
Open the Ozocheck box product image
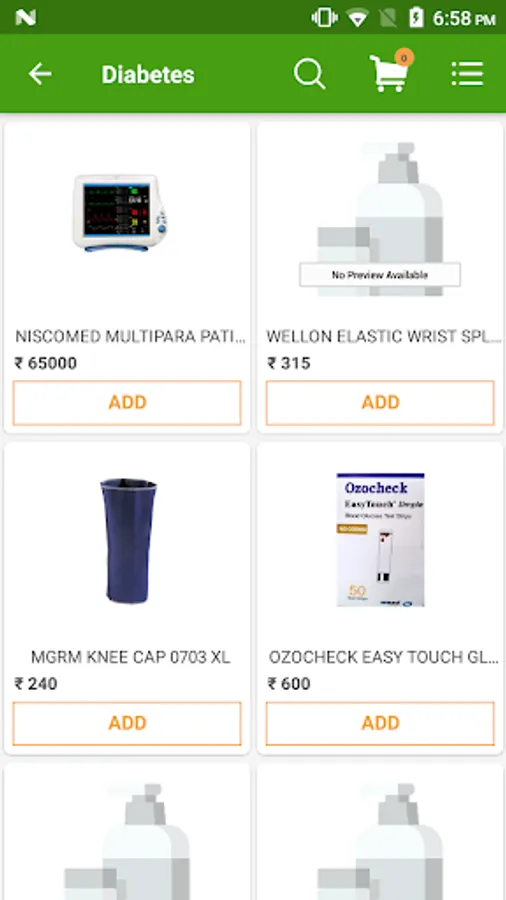380,540
